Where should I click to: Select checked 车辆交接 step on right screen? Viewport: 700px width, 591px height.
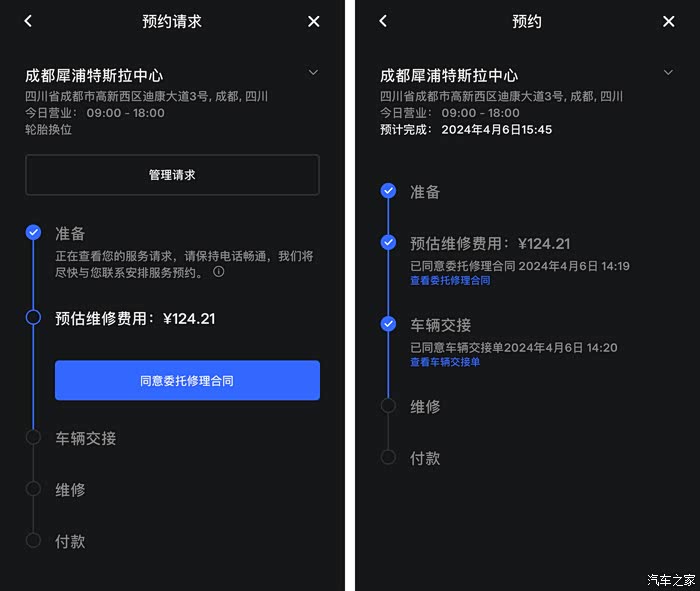[x=388, y=324]
